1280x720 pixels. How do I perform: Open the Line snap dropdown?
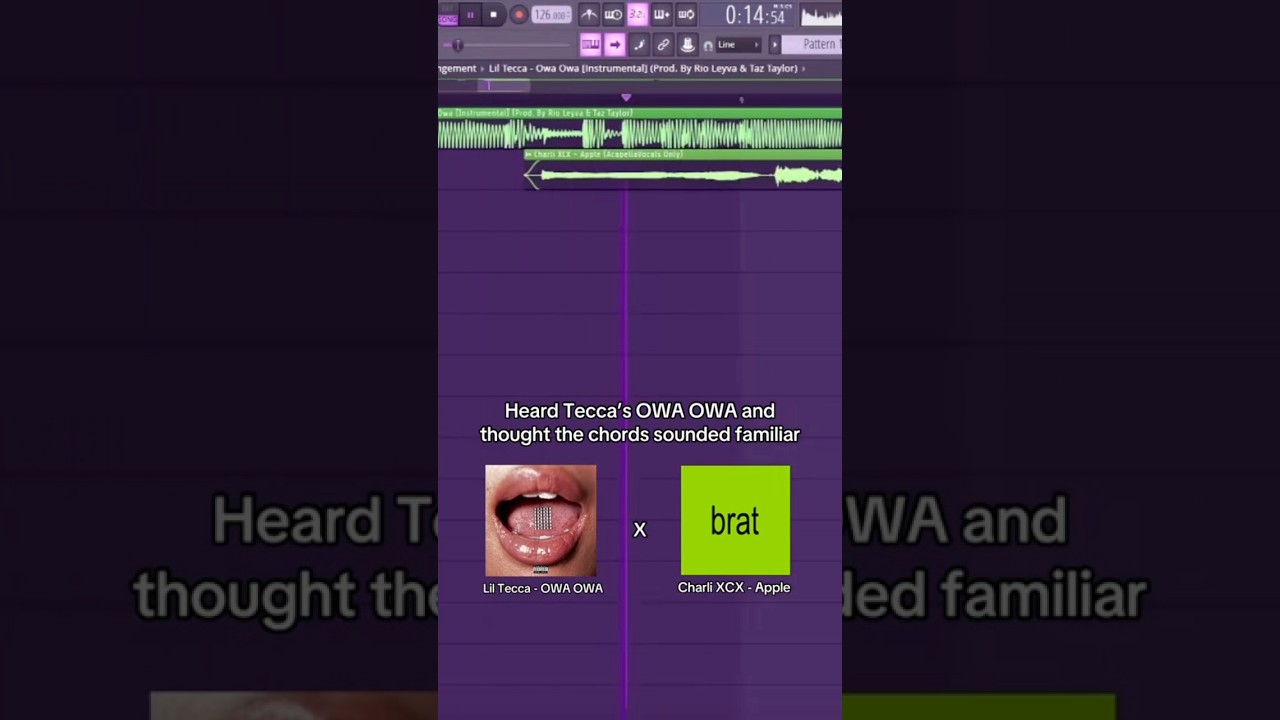[739, 45]
